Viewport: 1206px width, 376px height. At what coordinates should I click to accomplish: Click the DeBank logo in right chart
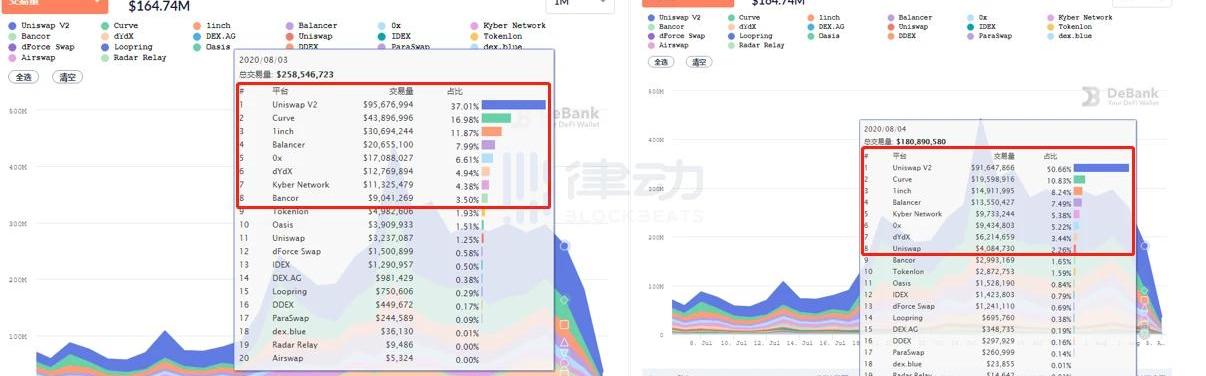(x=1119, y=96)
